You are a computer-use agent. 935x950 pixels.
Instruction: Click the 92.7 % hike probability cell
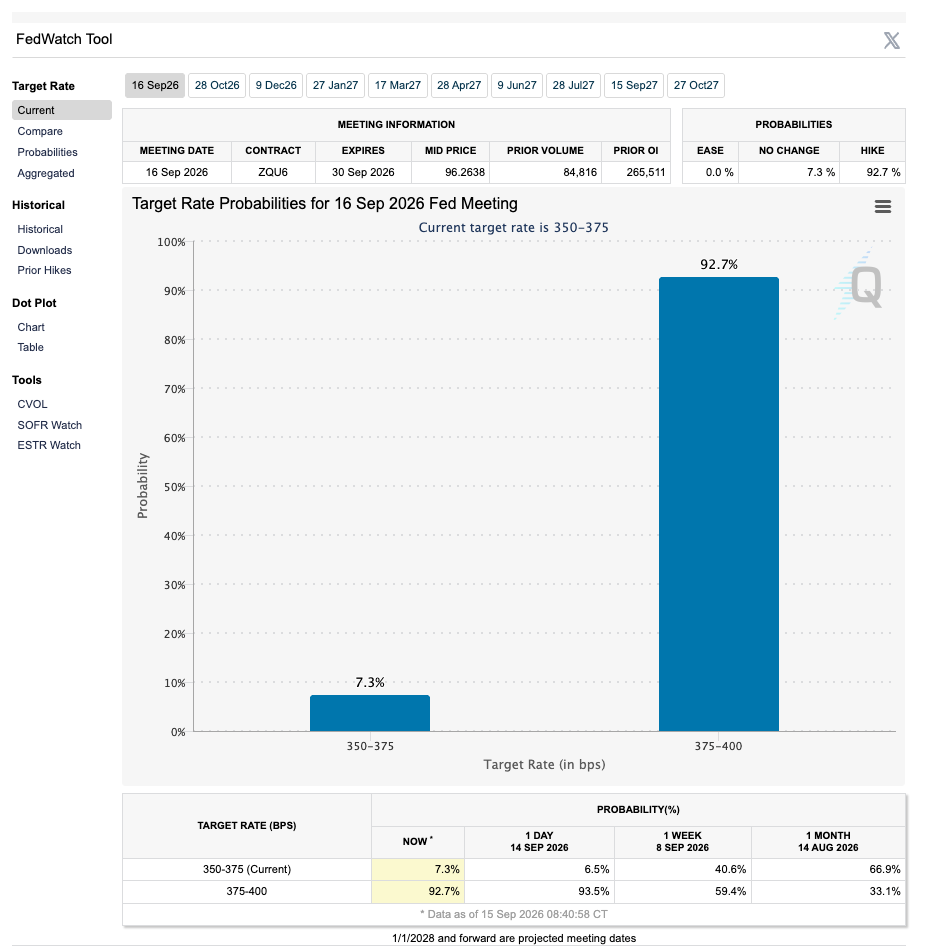(873, 173)
